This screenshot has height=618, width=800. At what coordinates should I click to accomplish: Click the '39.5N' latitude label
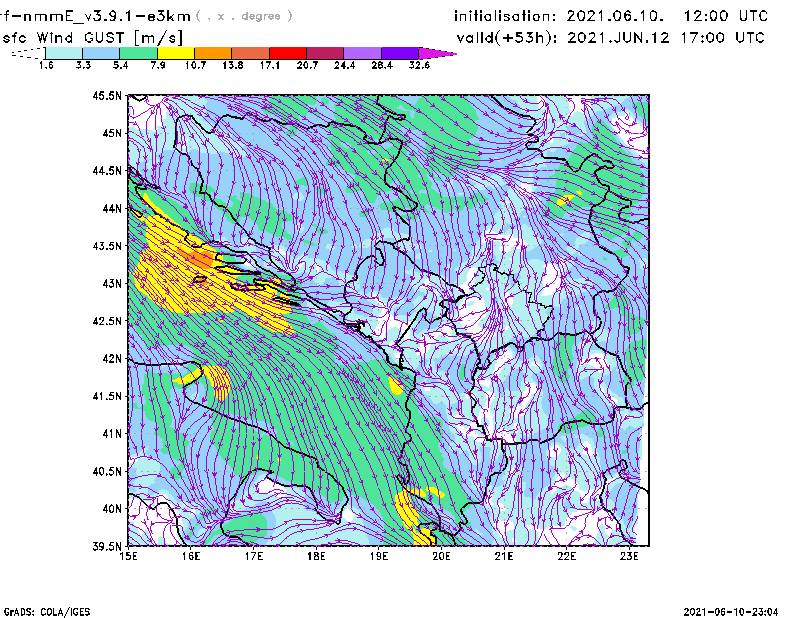(107, 547)
